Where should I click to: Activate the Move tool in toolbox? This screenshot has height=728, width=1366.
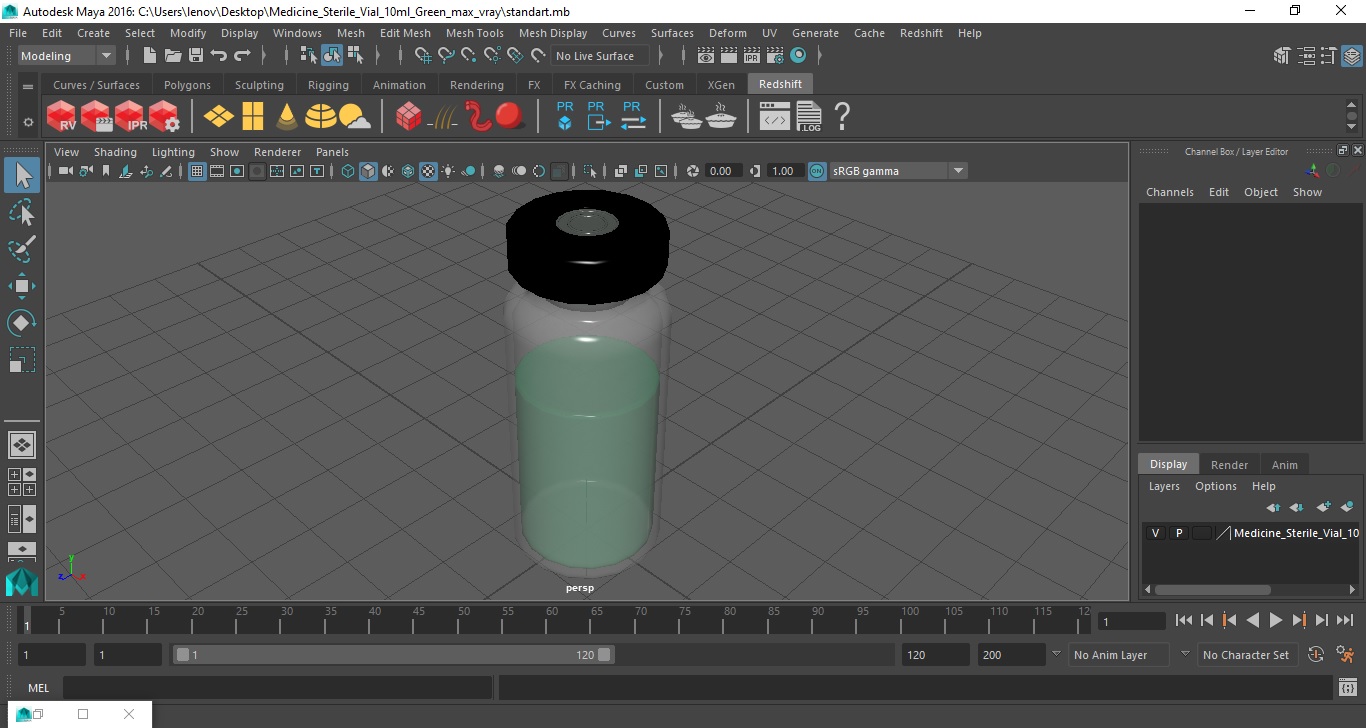pyautogui.click(x=22, y=286)
